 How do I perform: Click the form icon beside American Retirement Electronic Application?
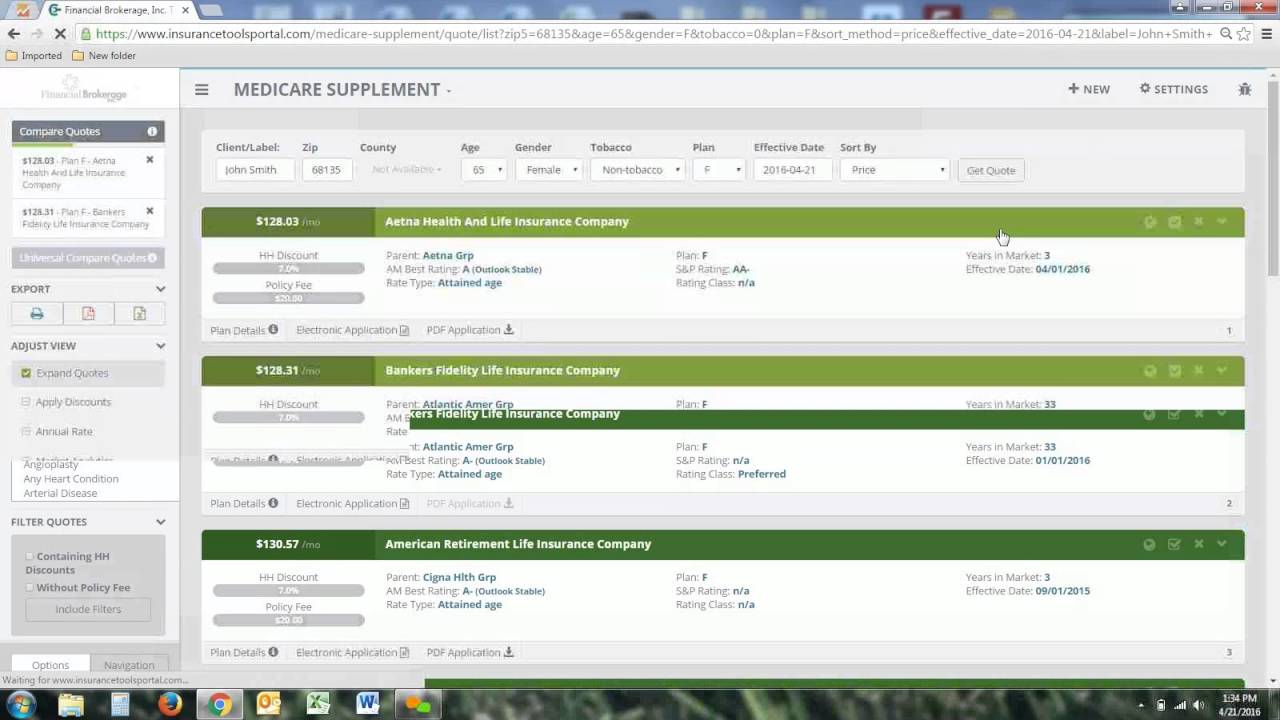tap(404, 652)
